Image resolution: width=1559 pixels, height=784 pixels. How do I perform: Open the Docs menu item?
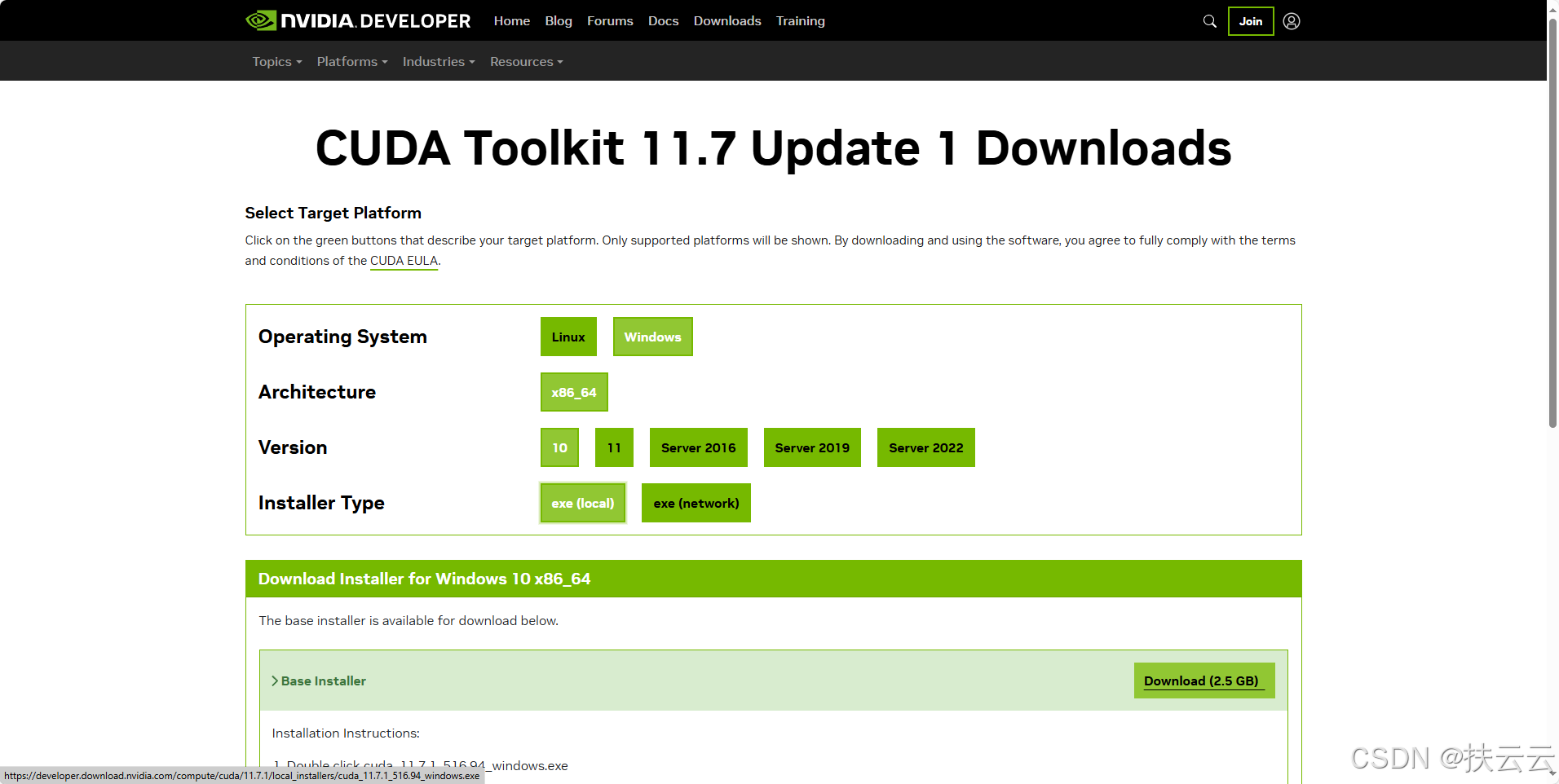[x=663, y=21]
